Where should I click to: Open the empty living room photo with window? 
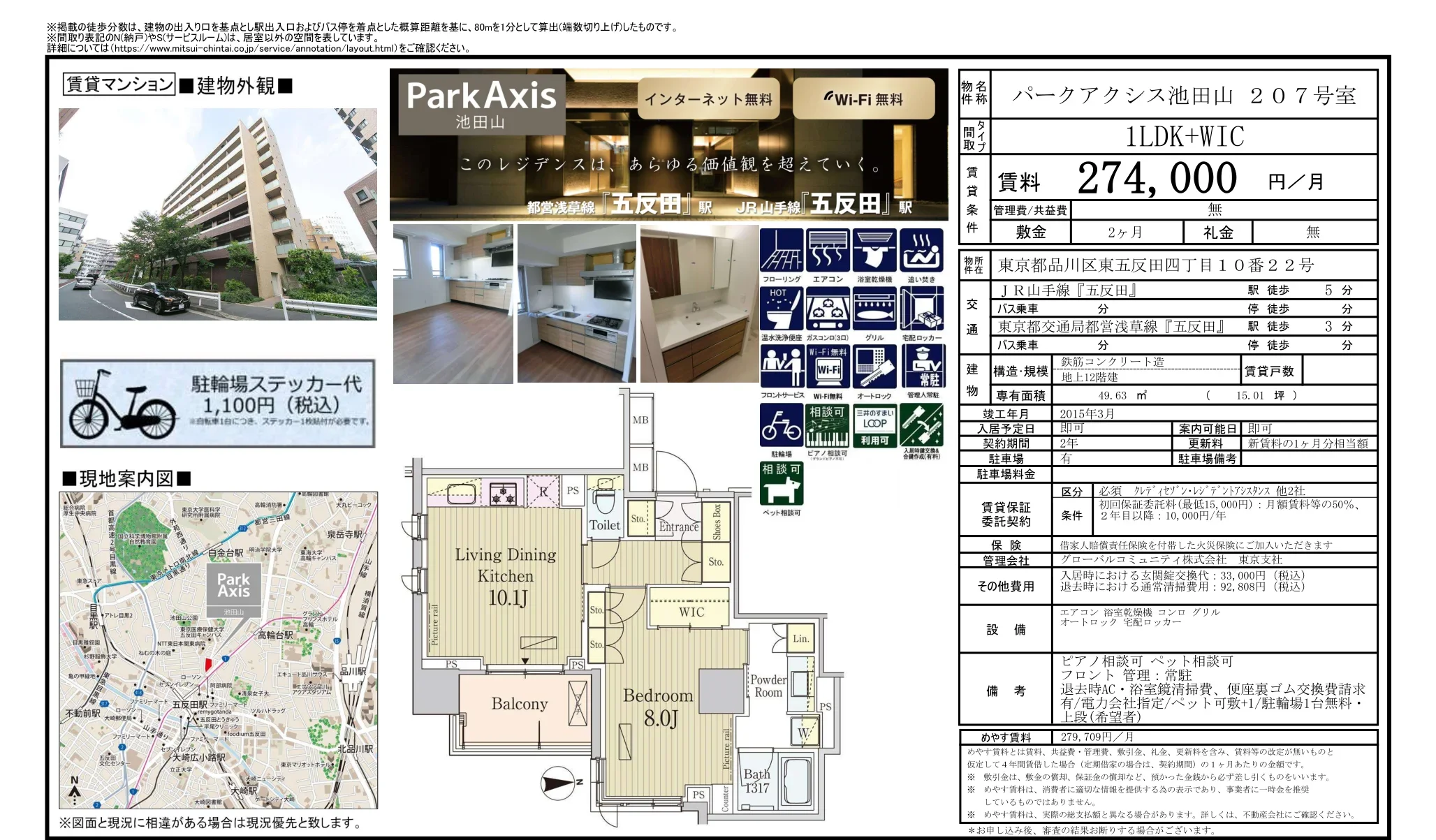click(x=453, y=304)
